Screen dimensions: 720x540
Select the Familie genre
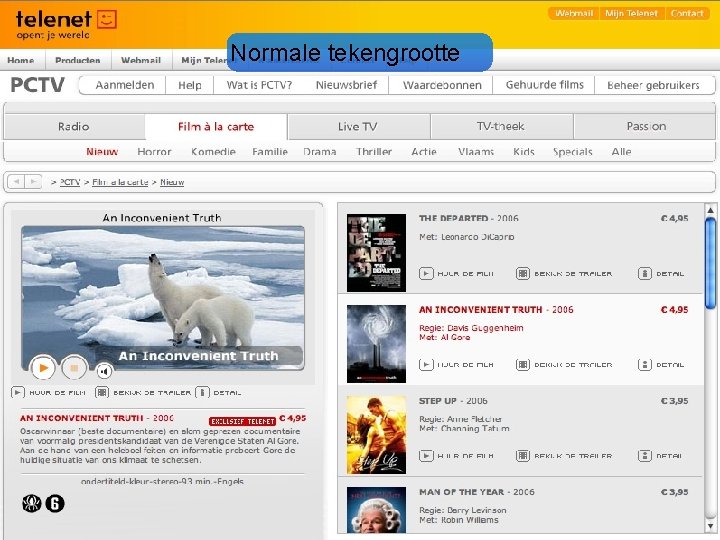coord(270,152)
